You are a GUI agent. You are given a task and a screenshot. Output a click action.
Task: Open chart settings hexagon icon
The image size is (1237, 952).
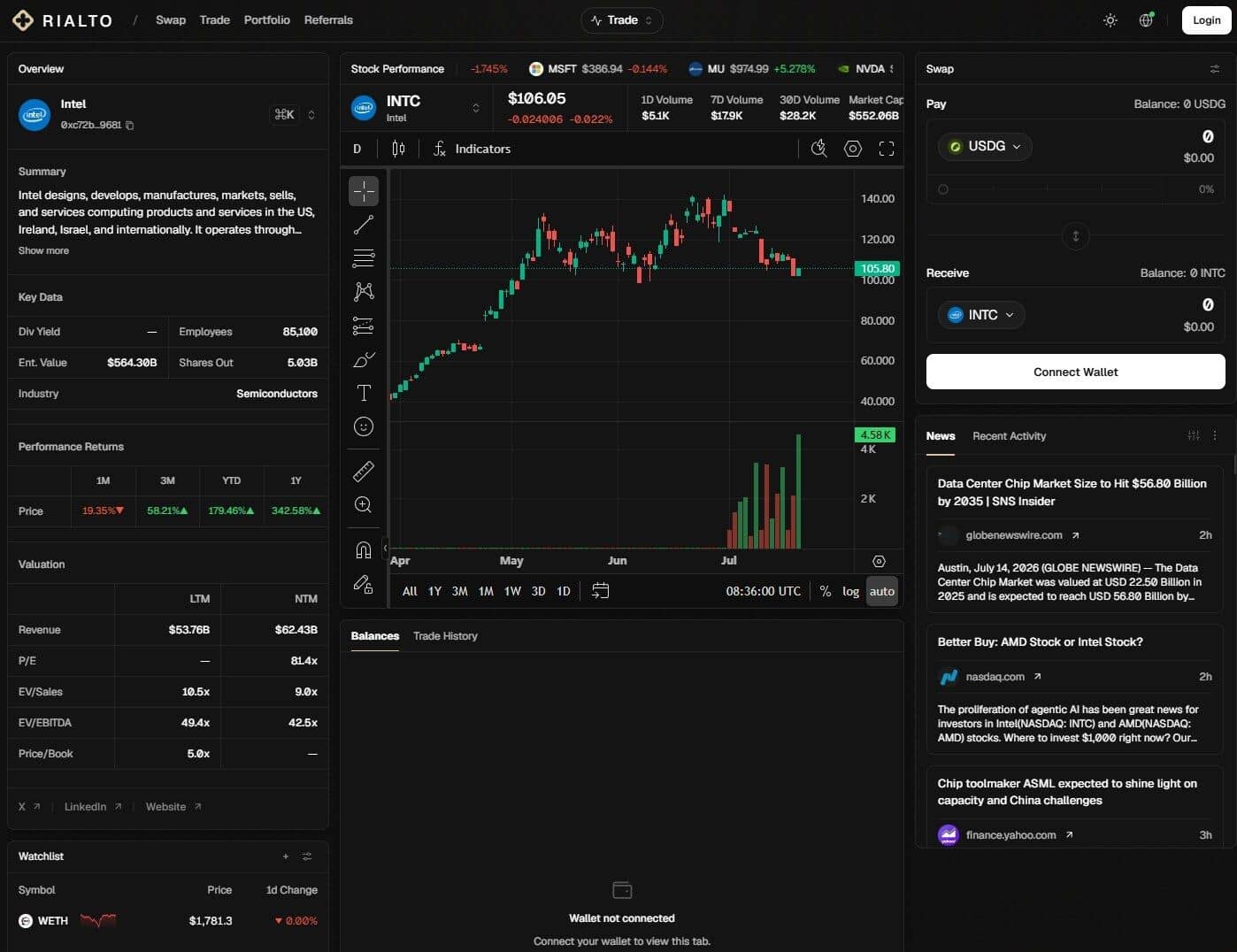pyautogui.click(x=853, y=149)
